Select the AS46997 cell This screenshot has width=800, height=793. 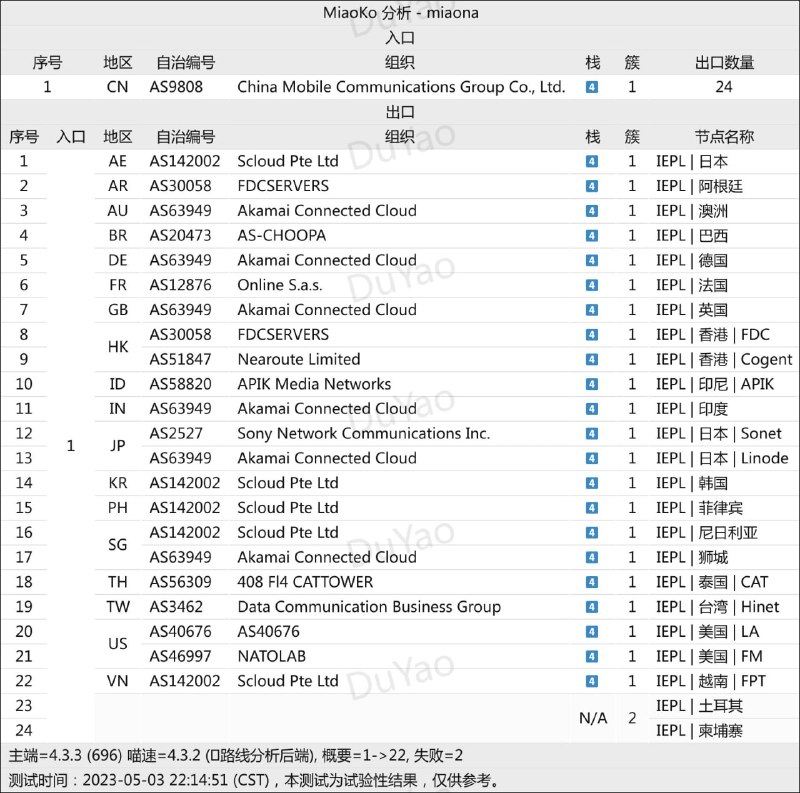180,656
